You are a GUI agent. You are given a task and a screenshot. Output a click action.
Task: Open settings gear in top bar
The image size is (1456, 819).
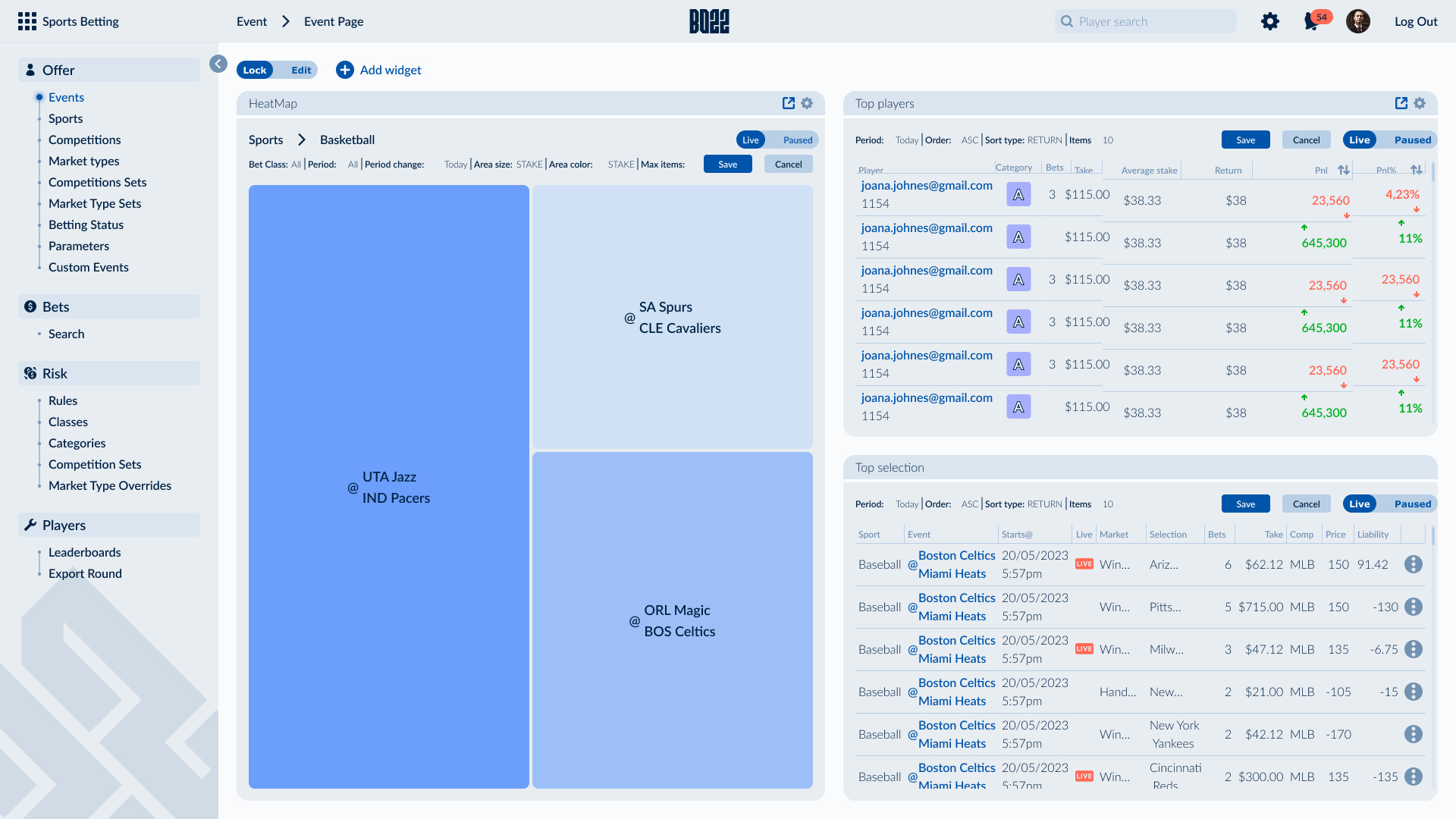click(x=1270, y=21)
